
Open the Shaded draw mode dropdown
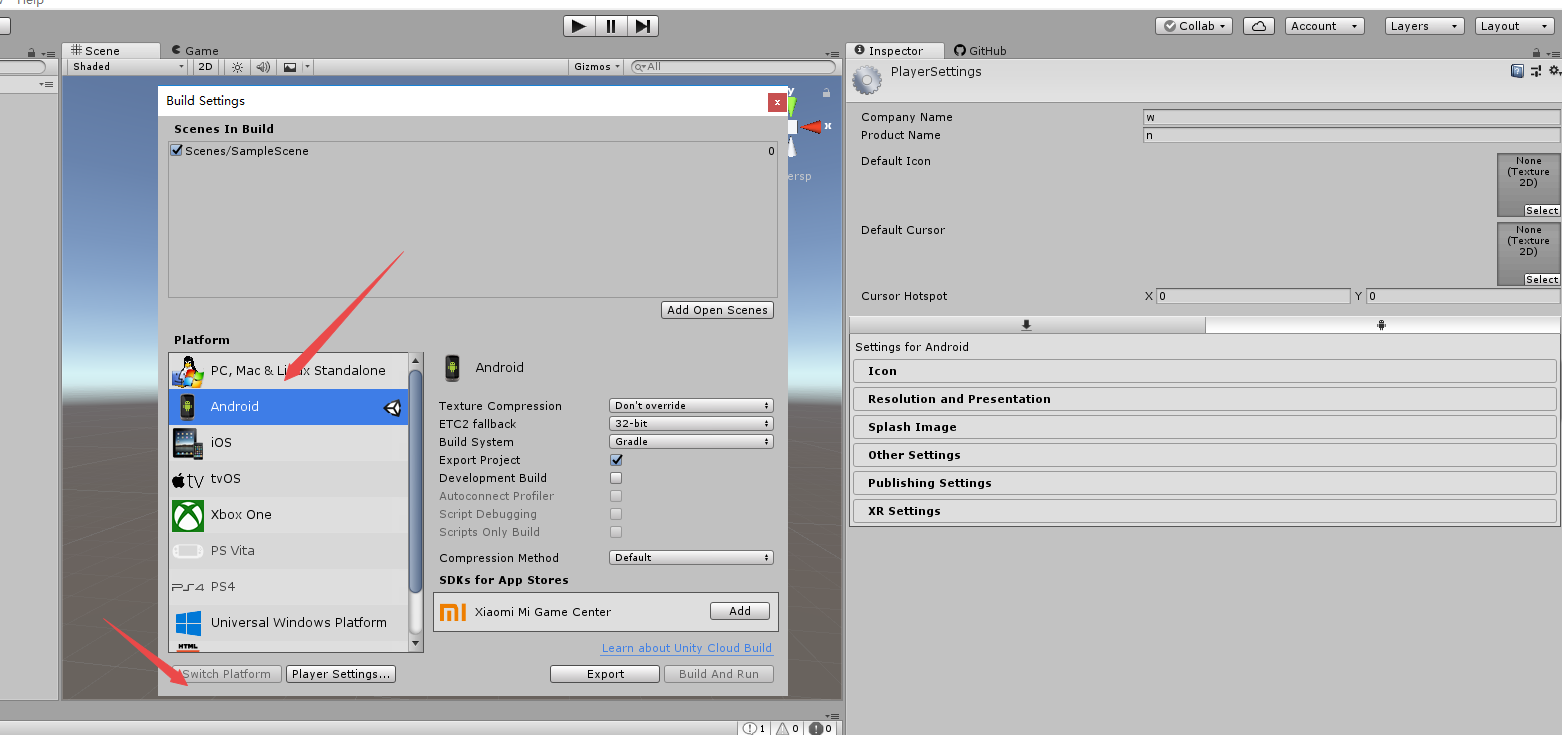[127, 67]
